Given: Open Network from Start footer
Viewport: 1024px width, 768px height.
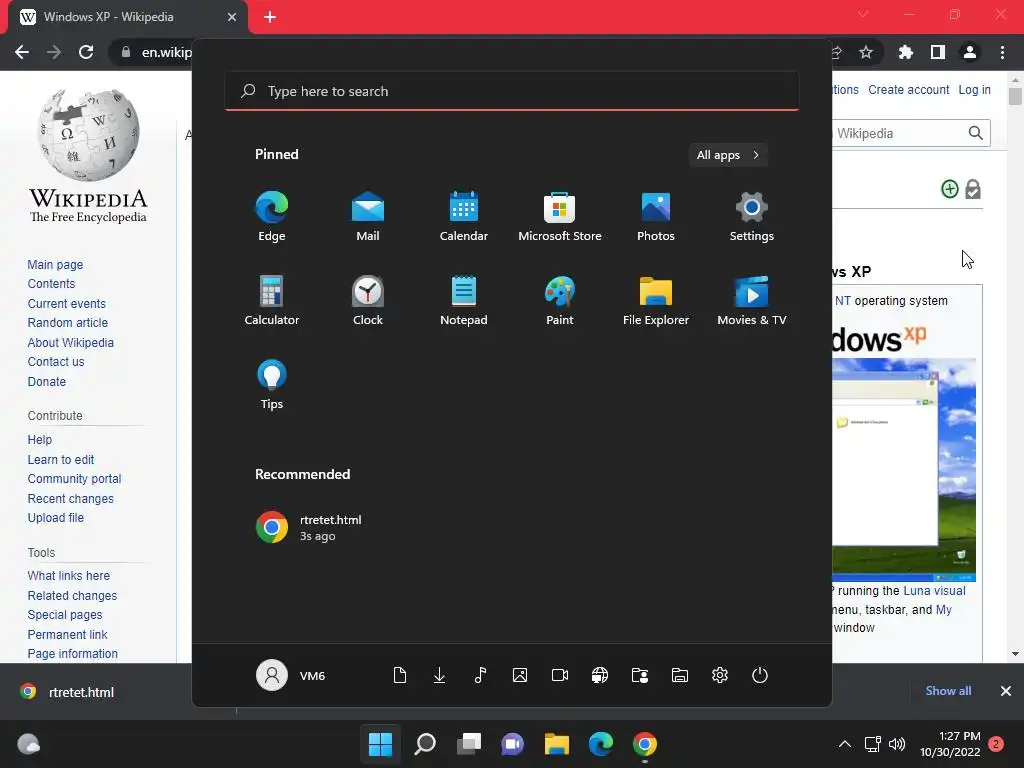Looking at the screenshot, I should pyautogui.click(x=600, y=675).
